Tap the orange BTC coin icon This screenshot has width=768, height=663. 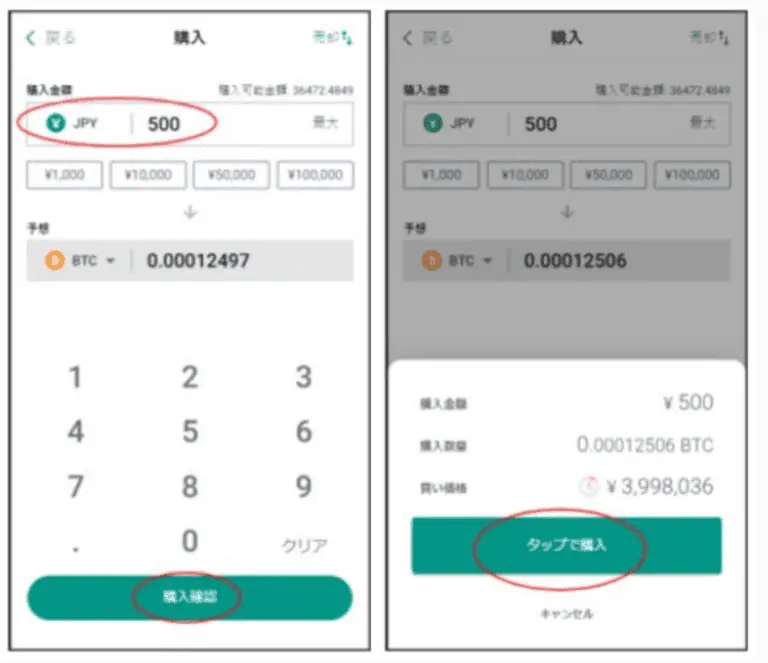pos(54,260)
